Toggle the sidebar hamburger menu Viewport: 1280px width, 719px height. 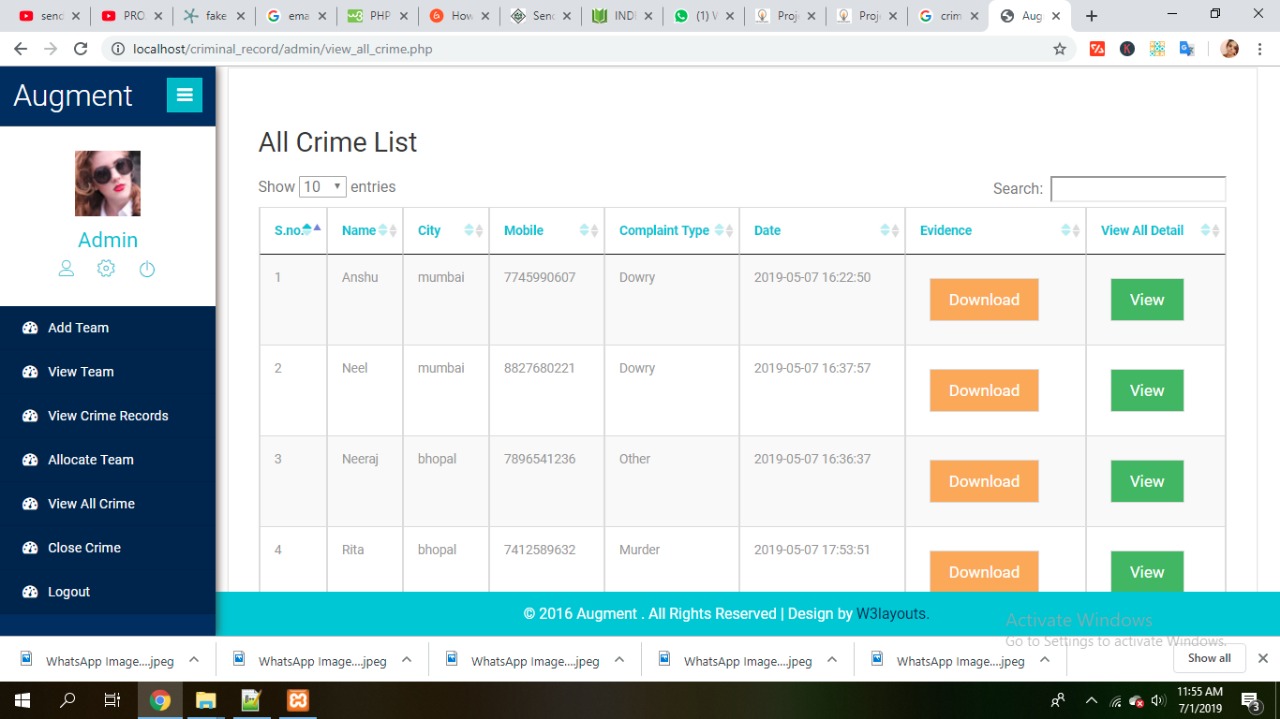click(184, 95)
